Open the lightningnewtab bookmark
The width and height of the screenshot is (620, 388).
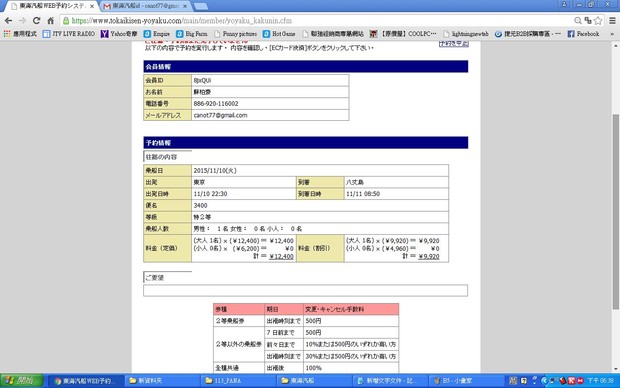(x=466, y=34)
